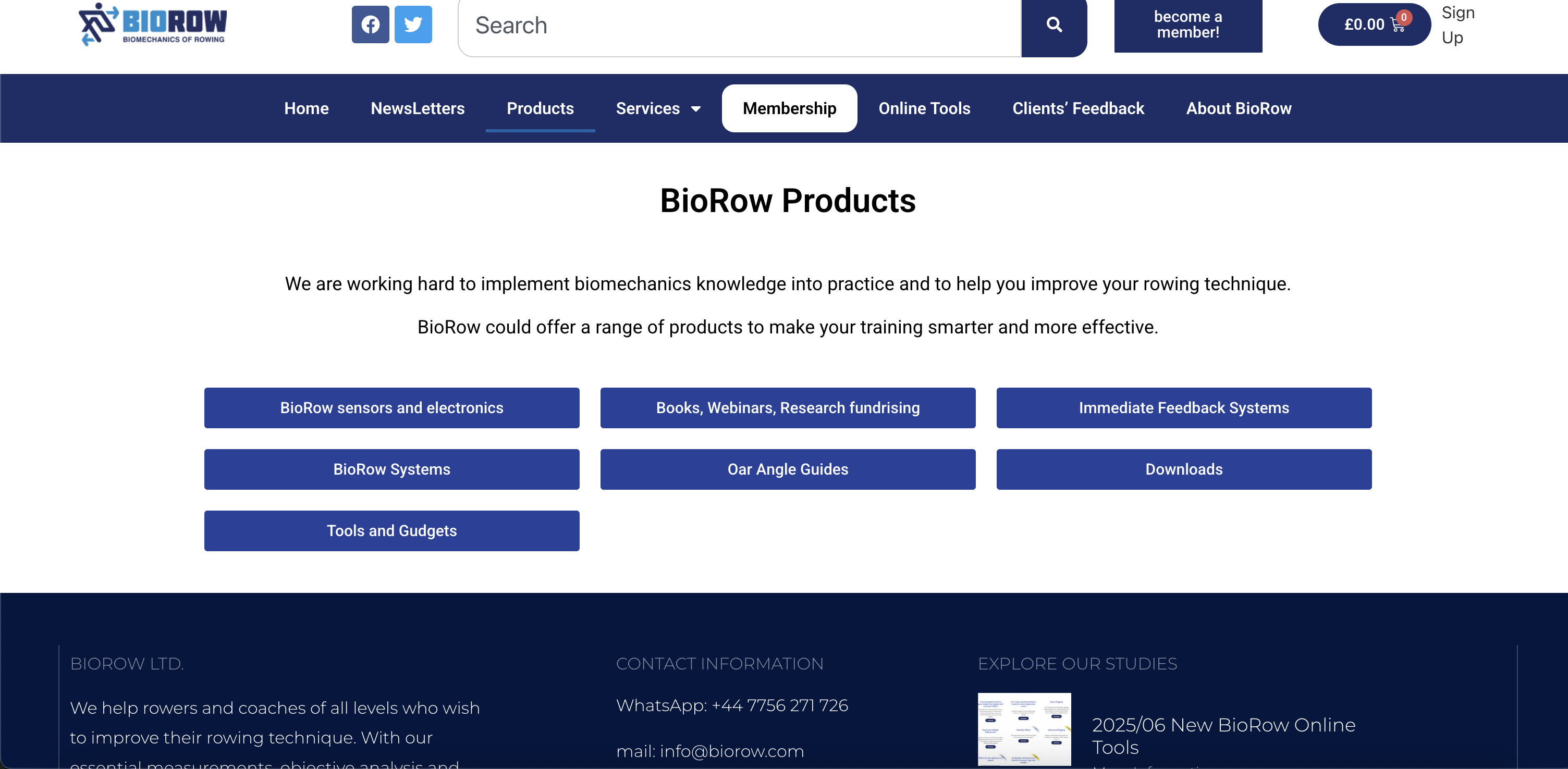Screen dimensions: 1568x769
Task: Open Books, Webinars, Research fundrising category
Action: point(787,407)
